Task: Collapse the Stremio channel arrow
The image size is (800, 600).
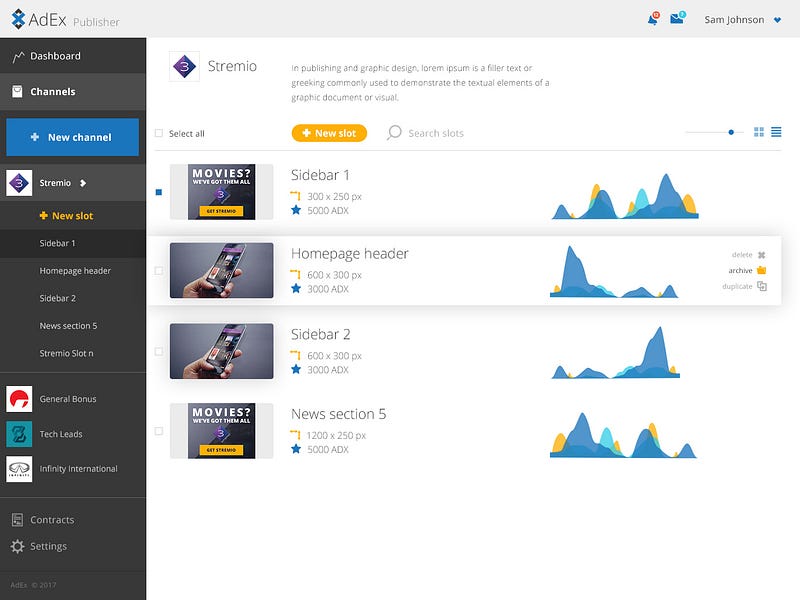Action: point(83,183)
